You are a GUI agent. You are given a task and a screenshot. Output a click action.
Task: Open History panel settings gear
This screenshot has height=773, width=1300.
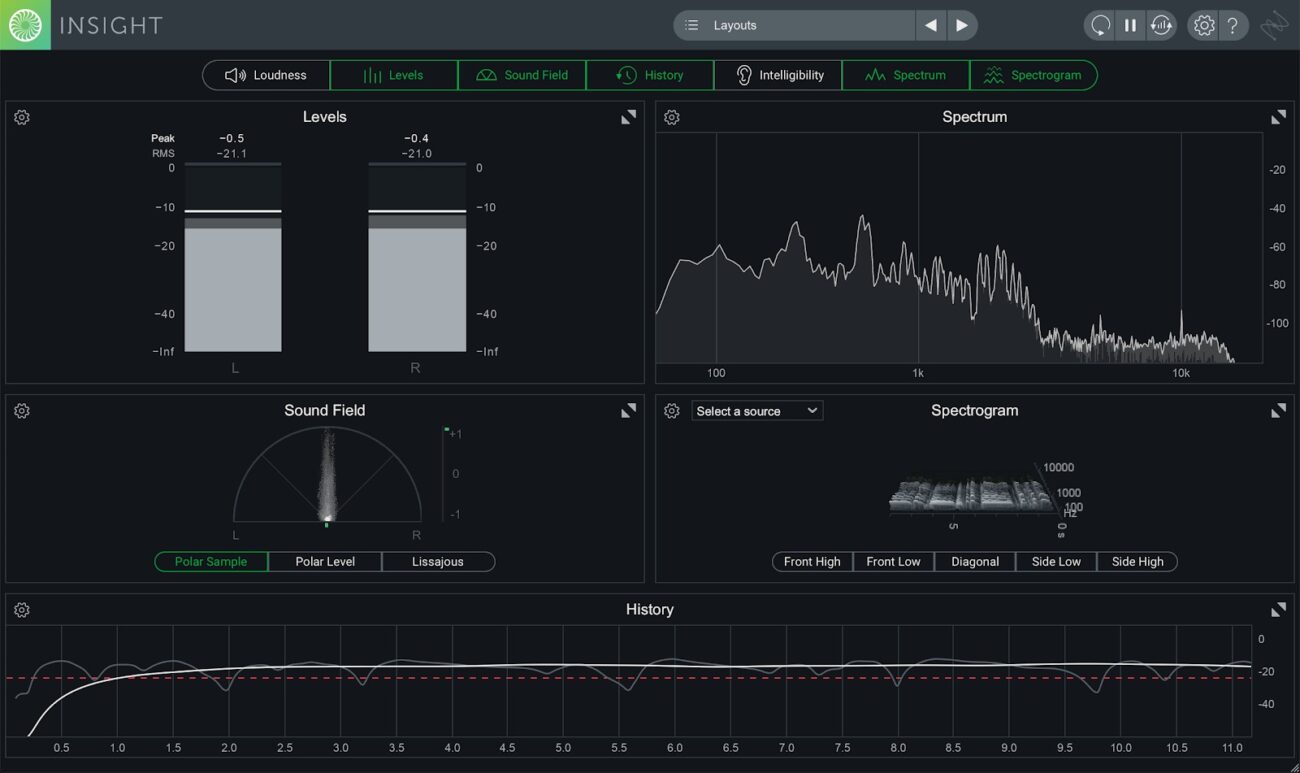[x=22, y=610]
